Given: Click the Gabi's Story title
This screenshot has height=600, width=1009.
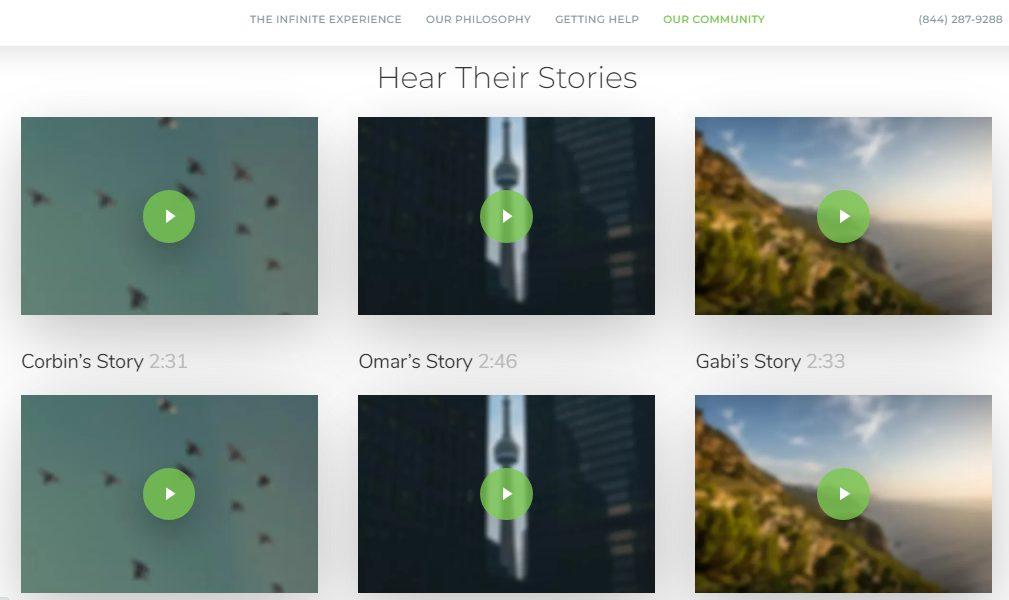Looking at the screenshot, I should pyautogui.click(x=748, y=362).
